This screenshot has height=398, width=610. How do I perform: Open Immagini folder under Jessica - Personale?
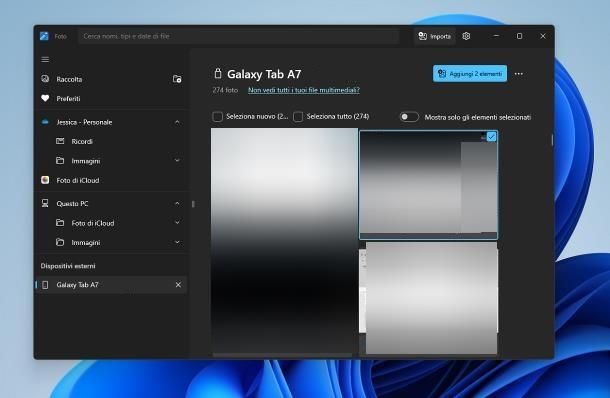point(111,161)
